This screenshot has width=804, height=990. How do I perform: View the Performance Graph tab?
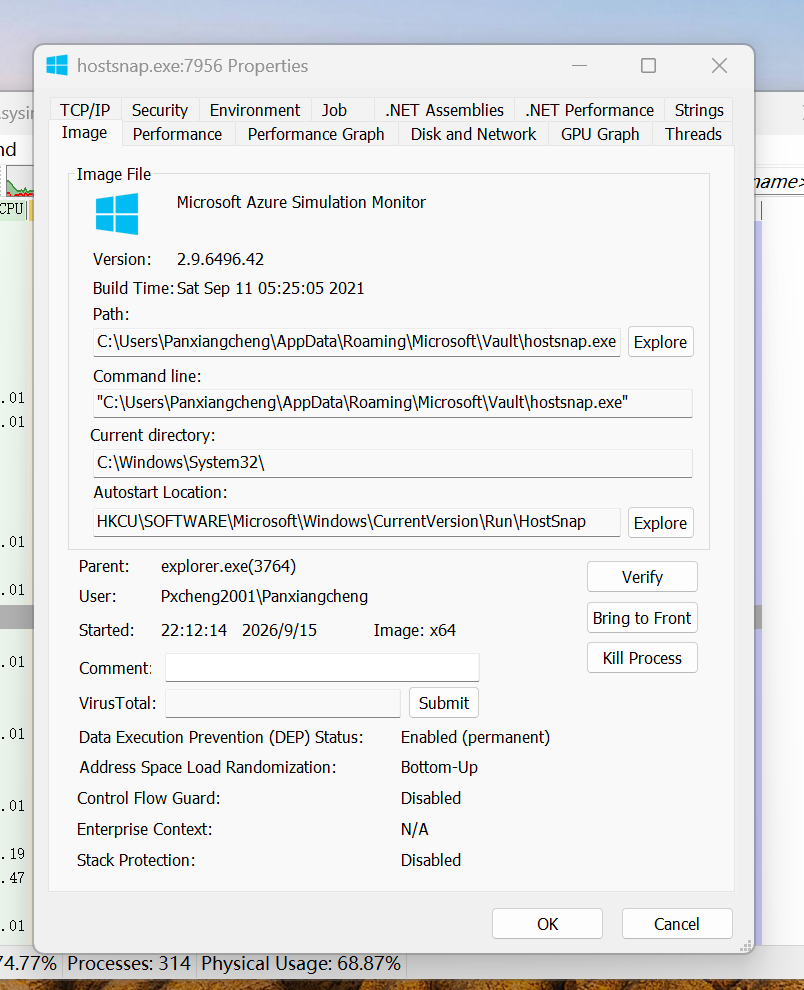pos(316,134)
